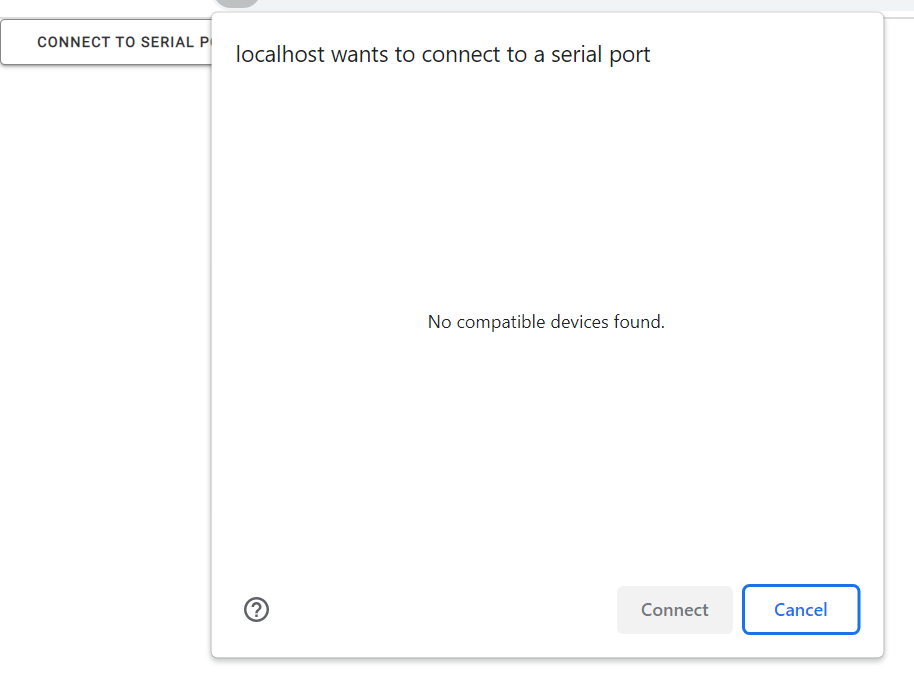Click empty device list above the message
914x673 pixels.
[x=546, y=190]
